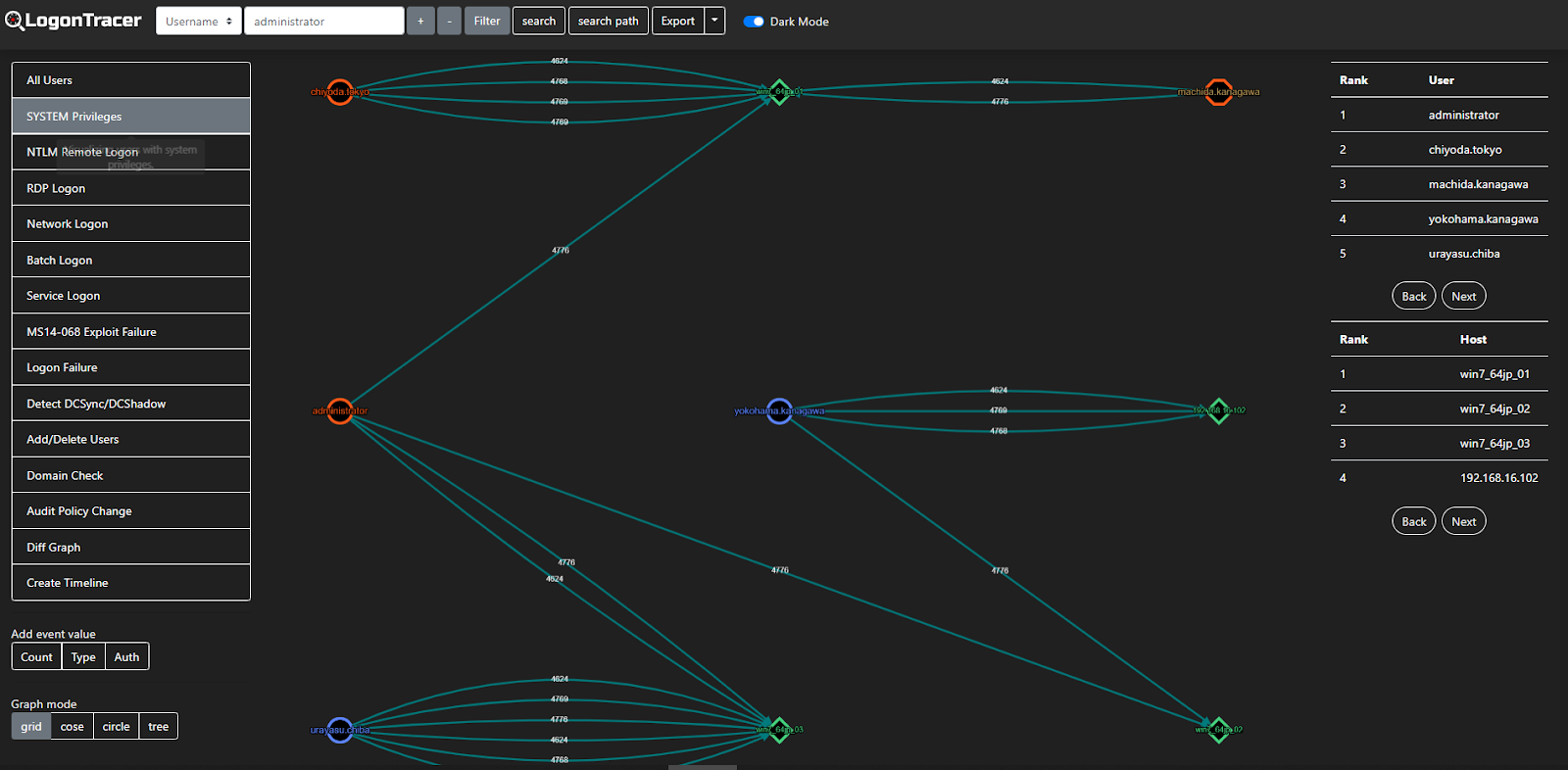Open Diff Graph view
1568x770 pixels.
pos(131,547)
